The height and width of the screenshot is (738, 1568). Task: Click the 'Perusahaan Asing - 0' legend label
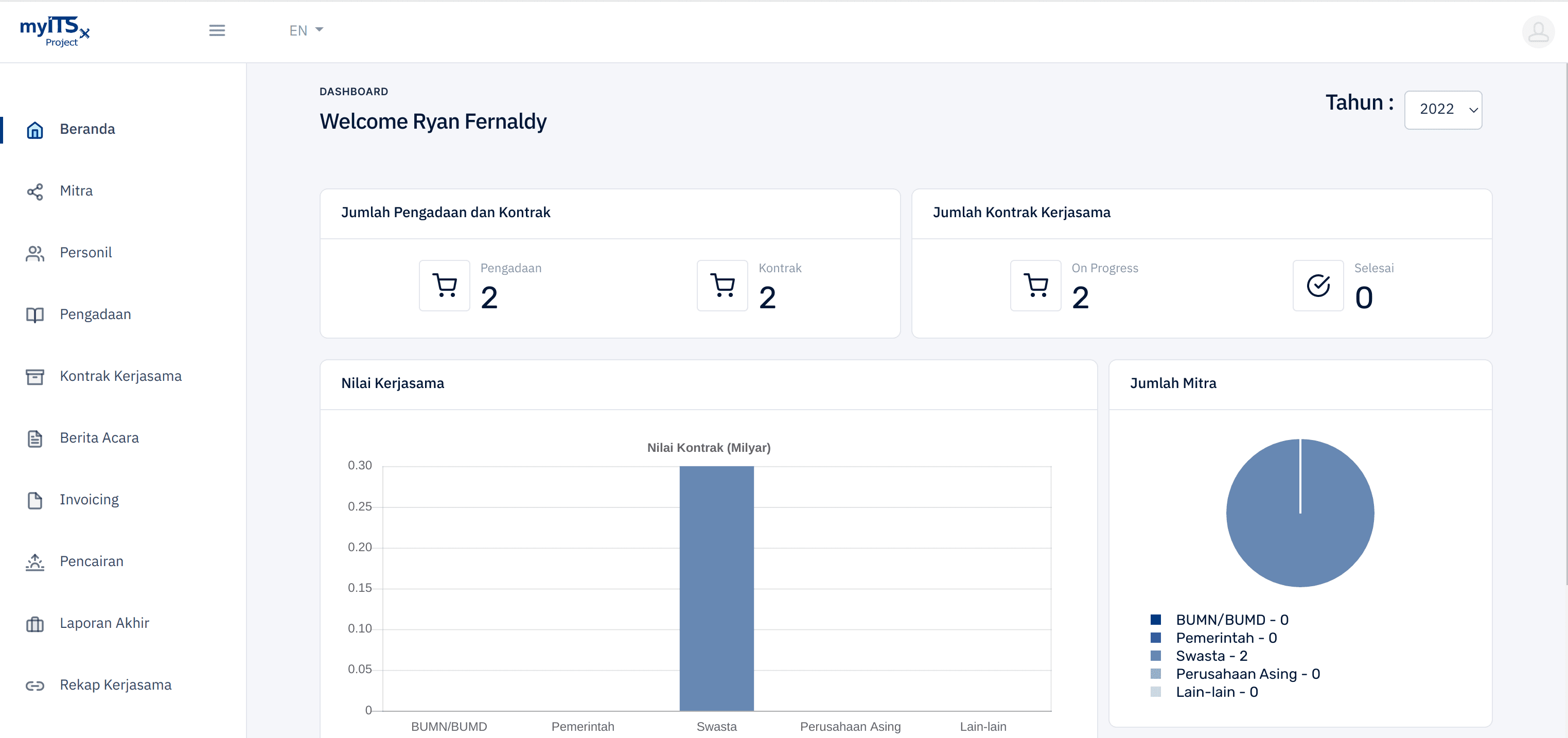tap(1248, 674)
